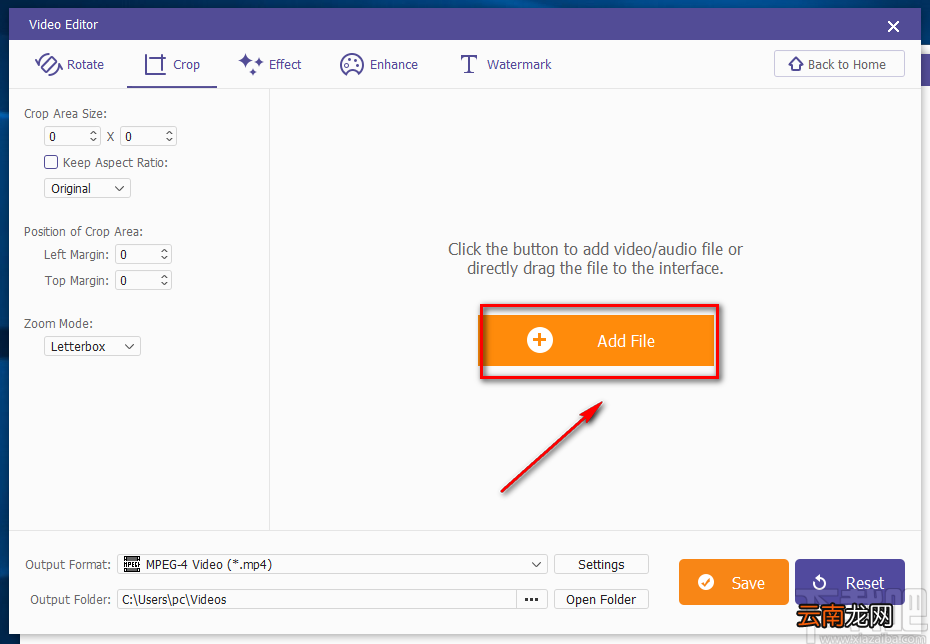The height and width of the screenshot is (644, 930).
Task: Click the circular arrow Reset icon
Action: click(x=819, y=583)
